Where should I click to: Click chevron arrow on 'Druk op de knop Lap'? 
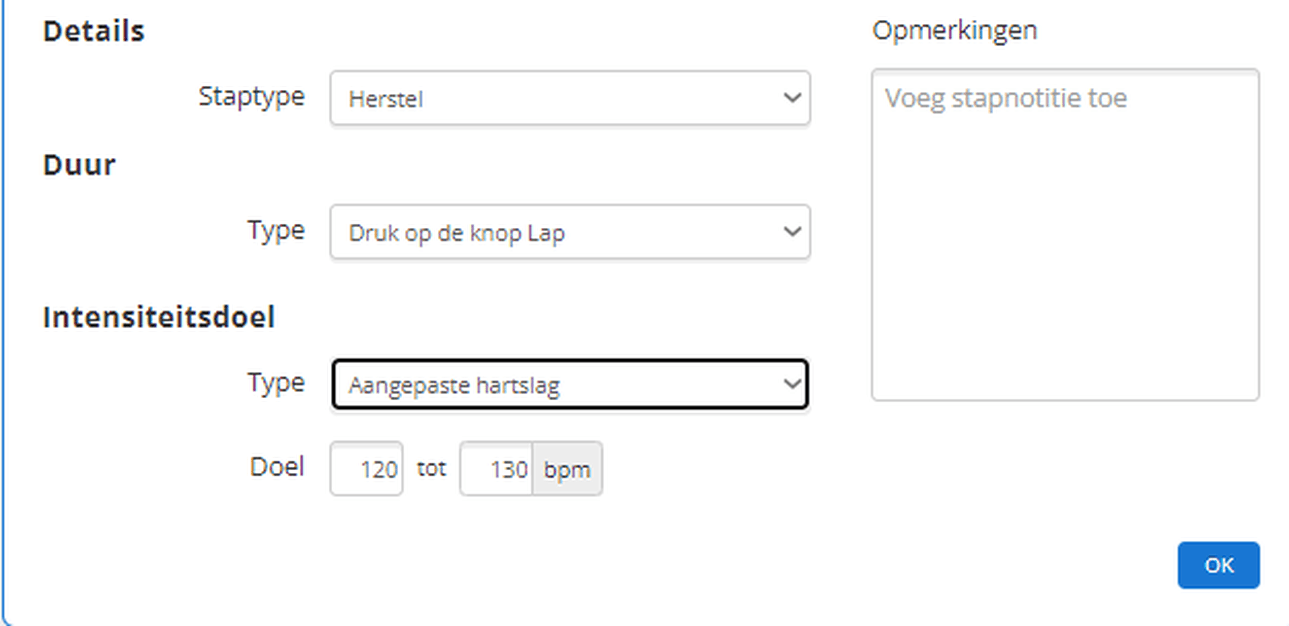[792, 232]
